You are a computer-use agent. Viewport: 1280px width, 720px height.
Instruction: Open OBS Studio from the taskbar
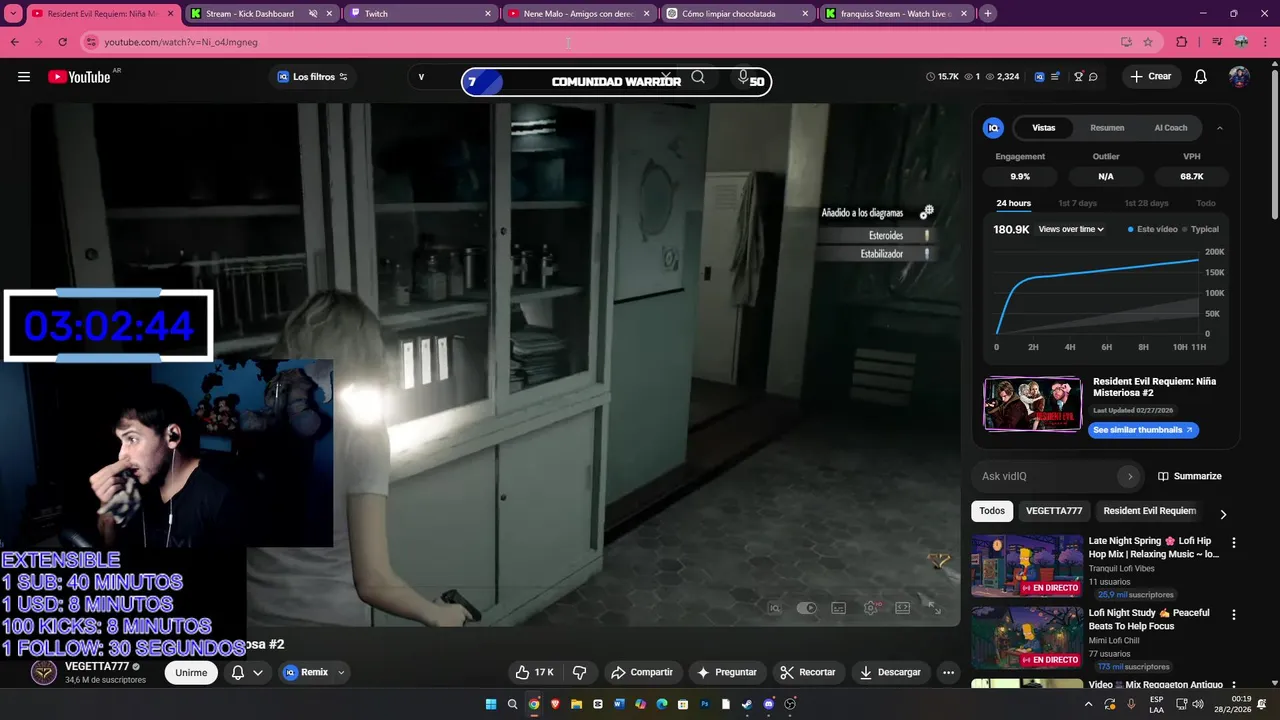[790, 704]
